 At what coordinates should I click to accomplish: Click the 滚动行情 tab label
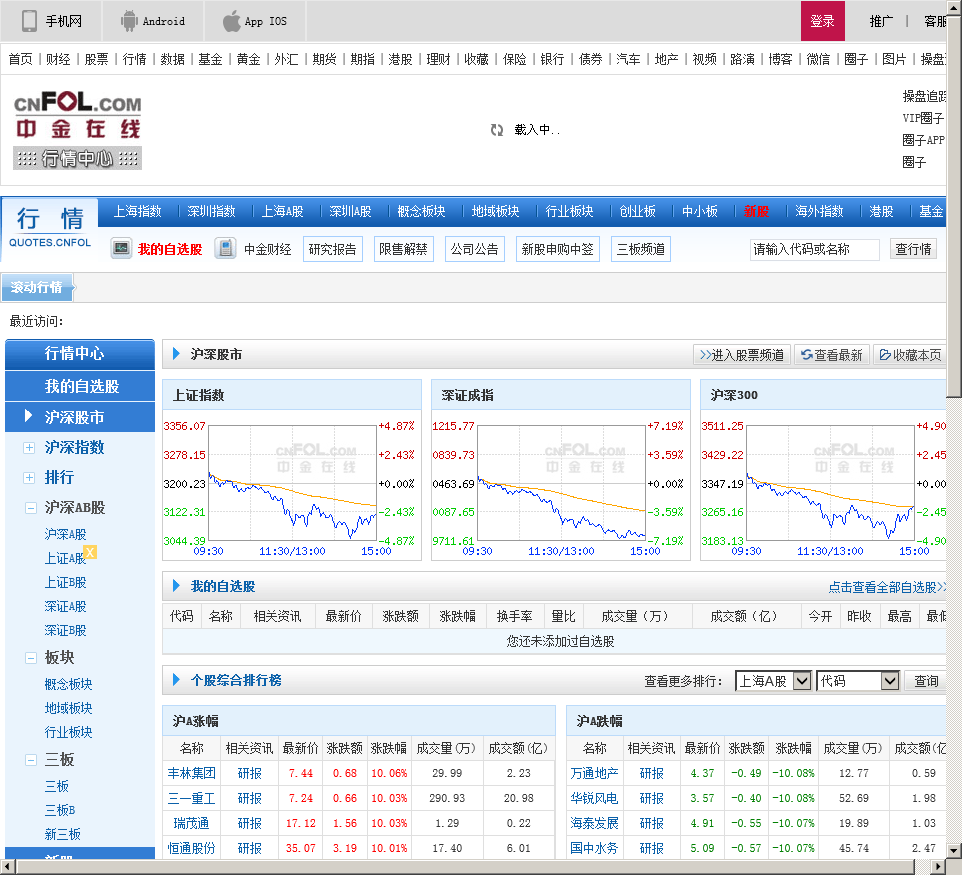coord(37,287)
